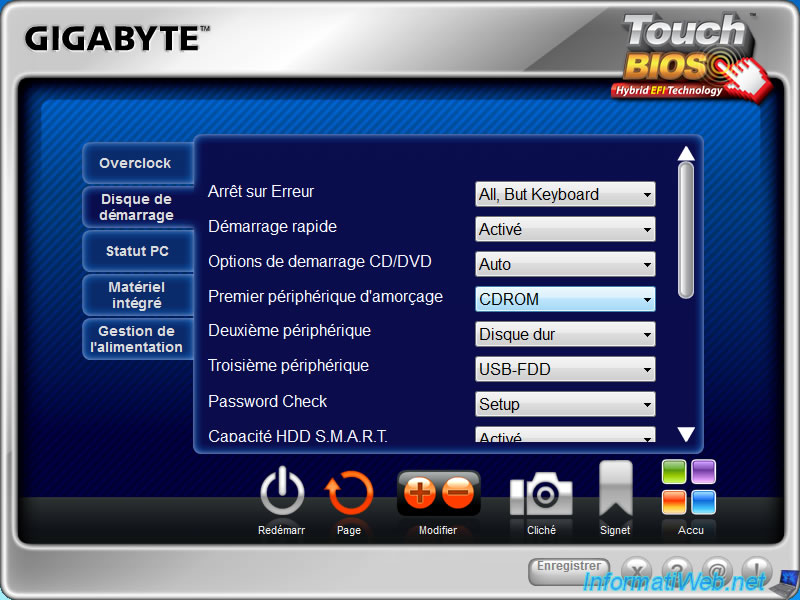Click the "Password Check" label

[x=267, y=402]
